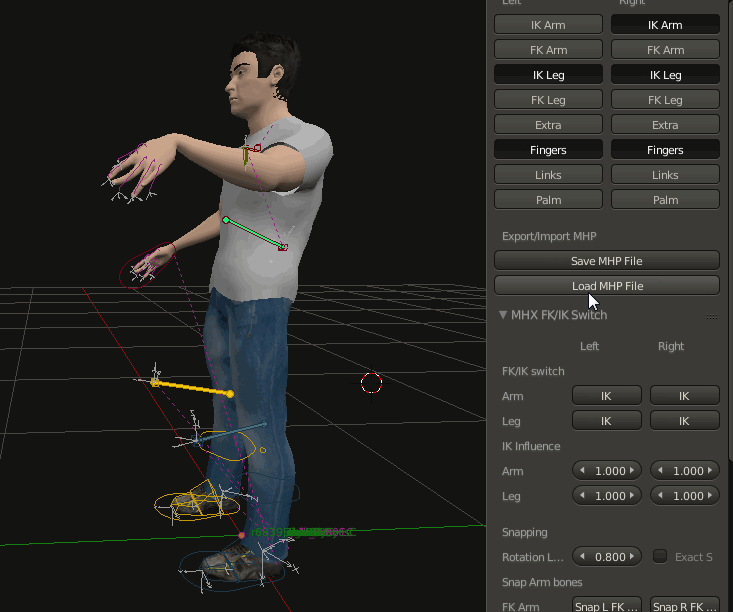The image size is (733, 612).
Task: Click the Rotation Limit 0.800 value field
Action: point(606,556)
